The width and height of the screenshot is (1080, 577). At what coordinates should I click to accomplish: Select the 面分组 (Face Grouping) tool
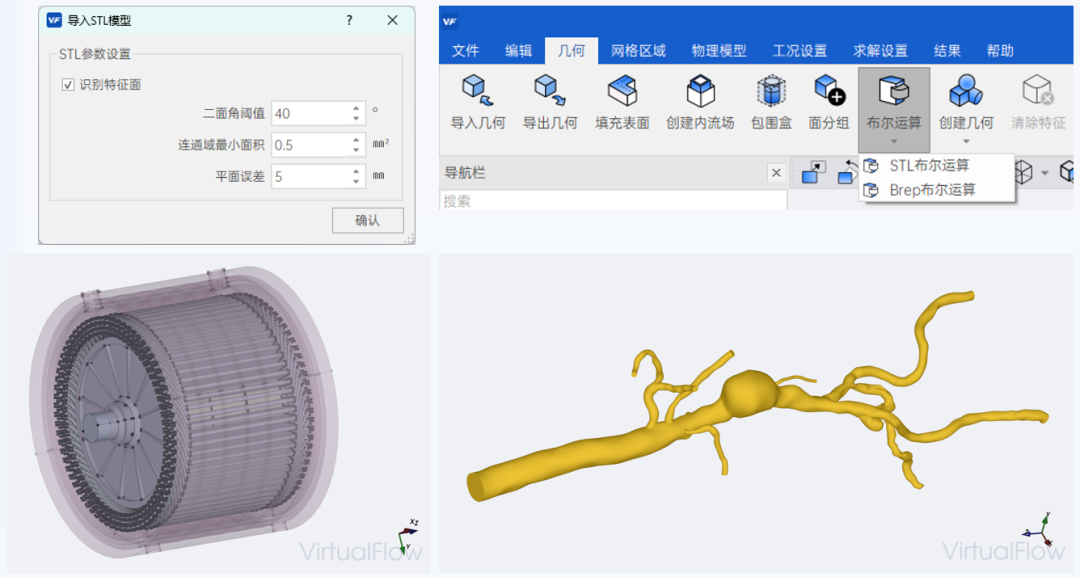tap(829, 92)
